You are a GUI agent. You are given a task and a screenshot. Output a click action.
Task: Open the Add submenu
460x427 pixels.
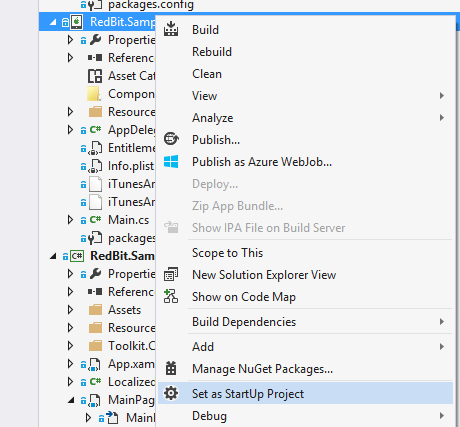point(305,347)
